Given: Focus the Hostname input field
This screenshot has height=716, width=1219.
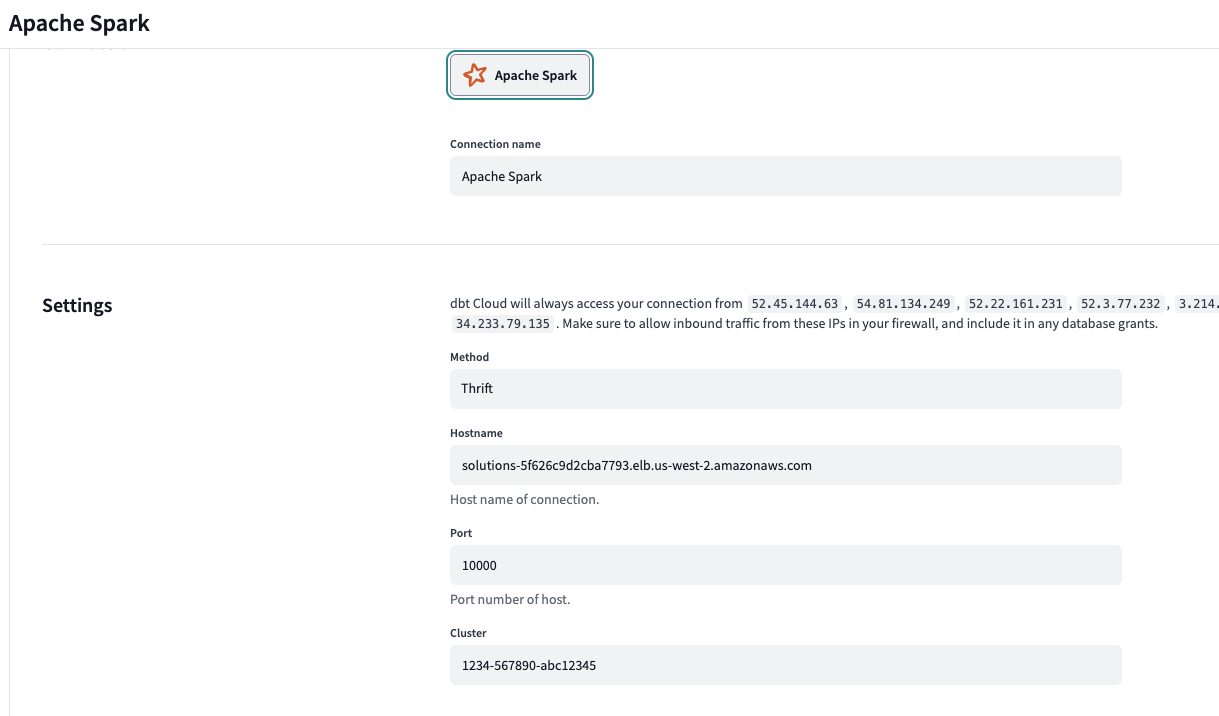Looking at the screenshot, I should point(786,465).
